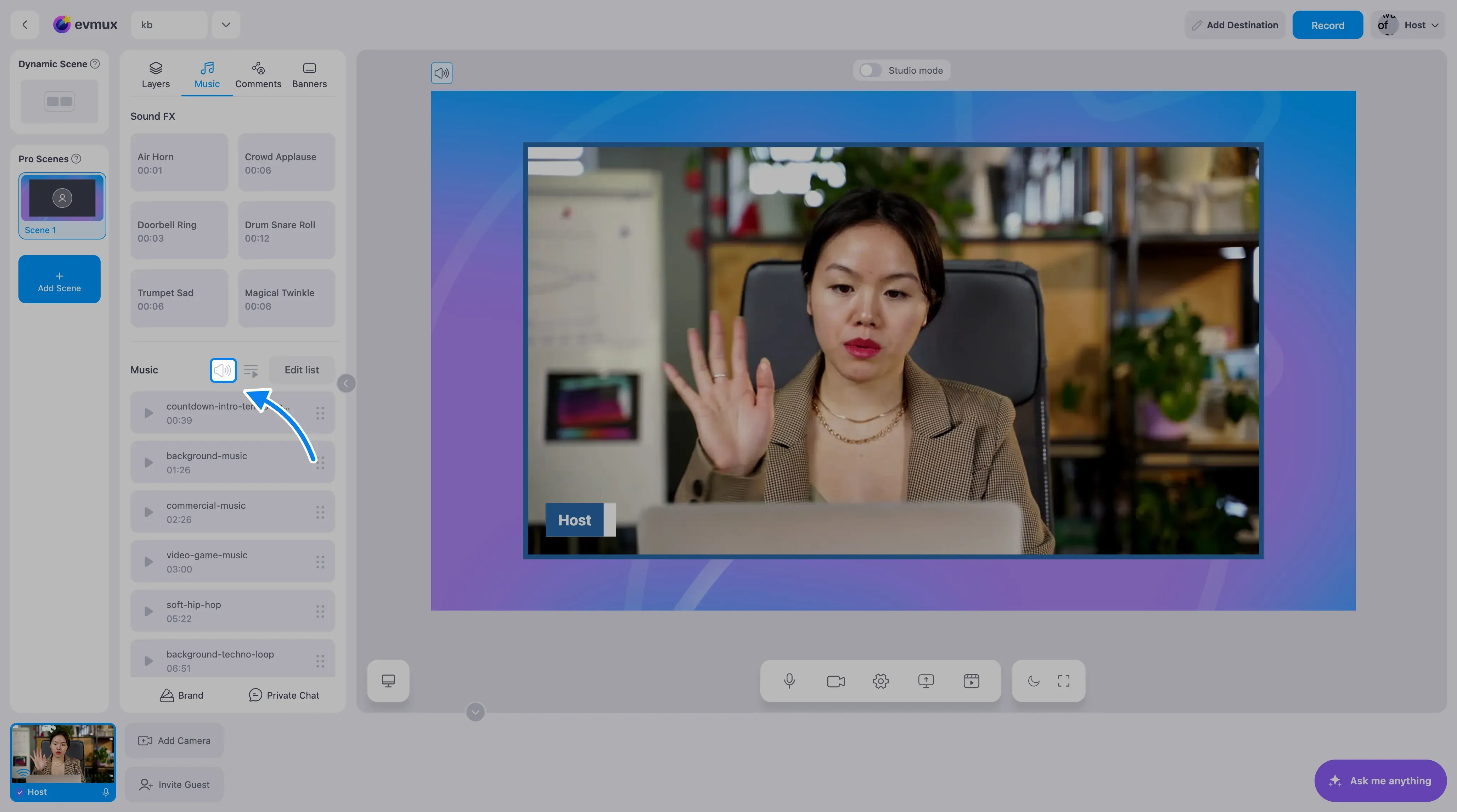Click the media clip player icon
Viewport: 1457px width, 812px height.
(971, 681)
